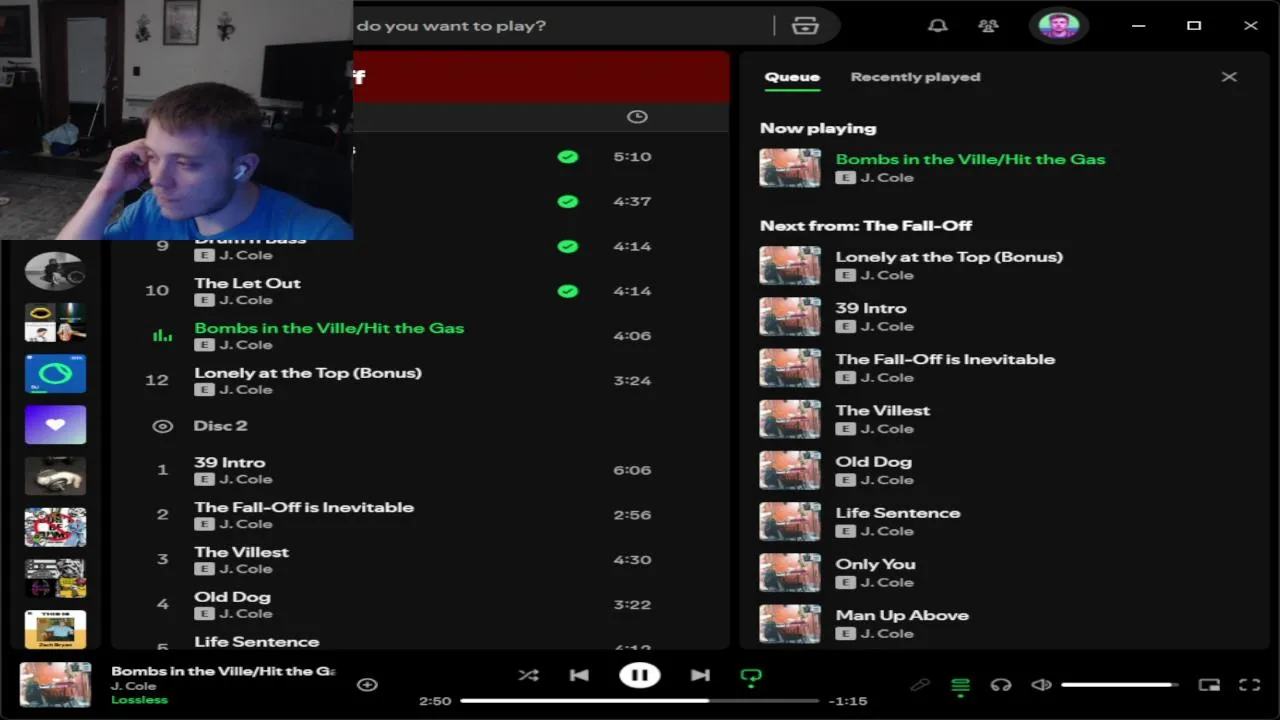Switch to the Queue tab
The height and width of the screenshot is (720, 1280).
[x=792, y=77]
